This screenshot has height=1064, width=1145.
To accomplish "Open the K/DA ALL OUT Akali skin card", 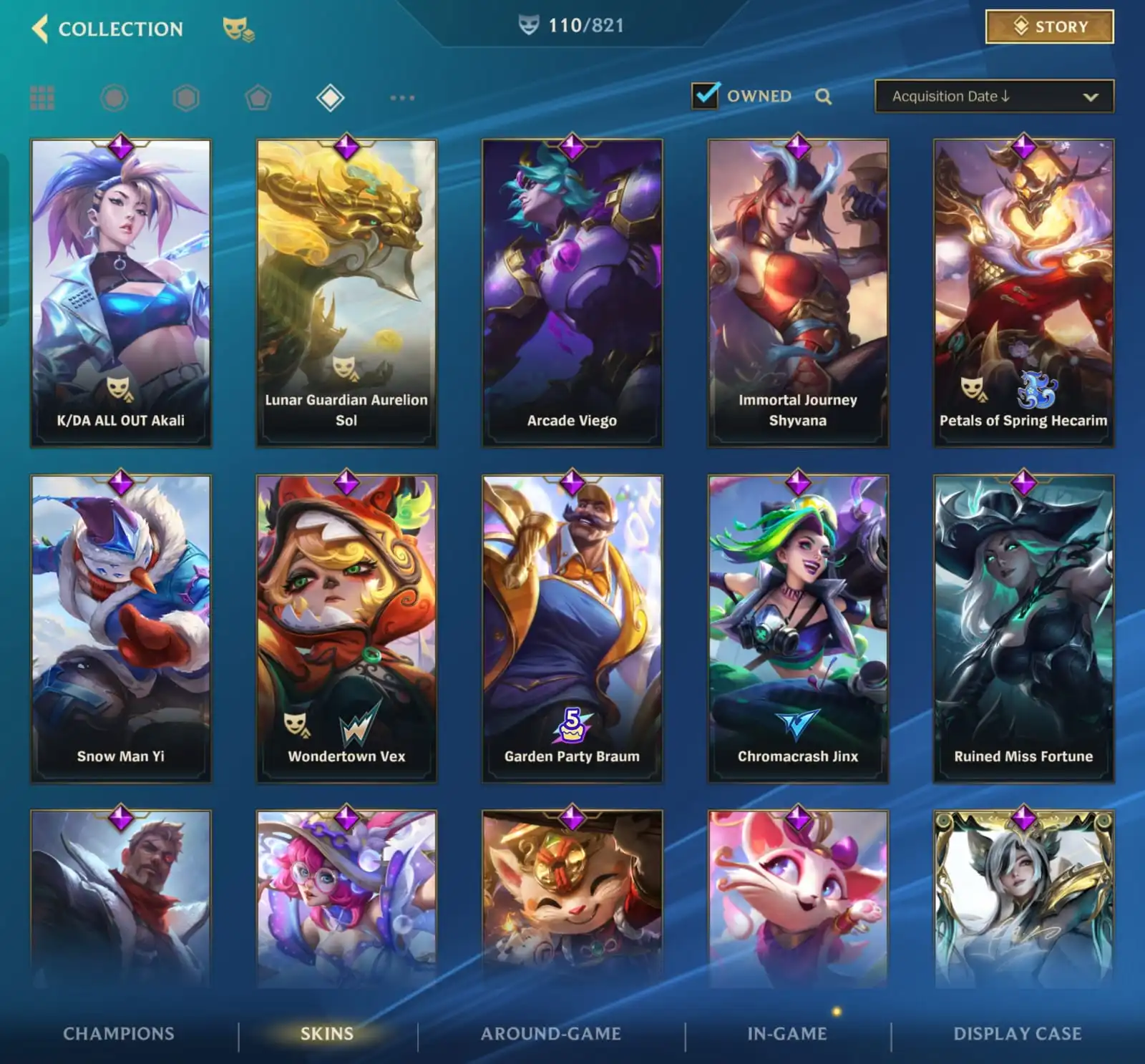I will tap(121, 293).
